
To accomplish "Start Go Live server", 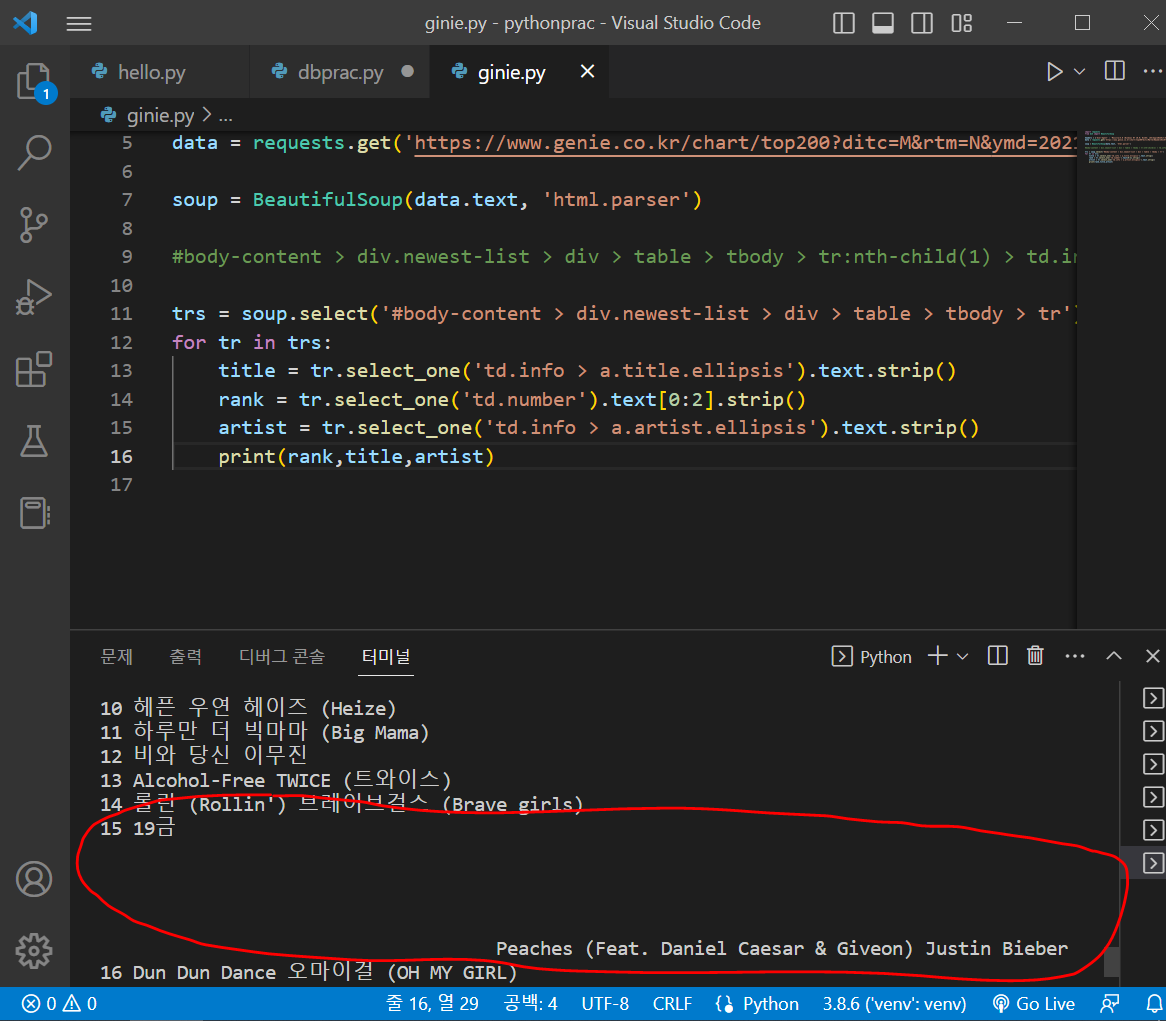I will (1034, 1004).
